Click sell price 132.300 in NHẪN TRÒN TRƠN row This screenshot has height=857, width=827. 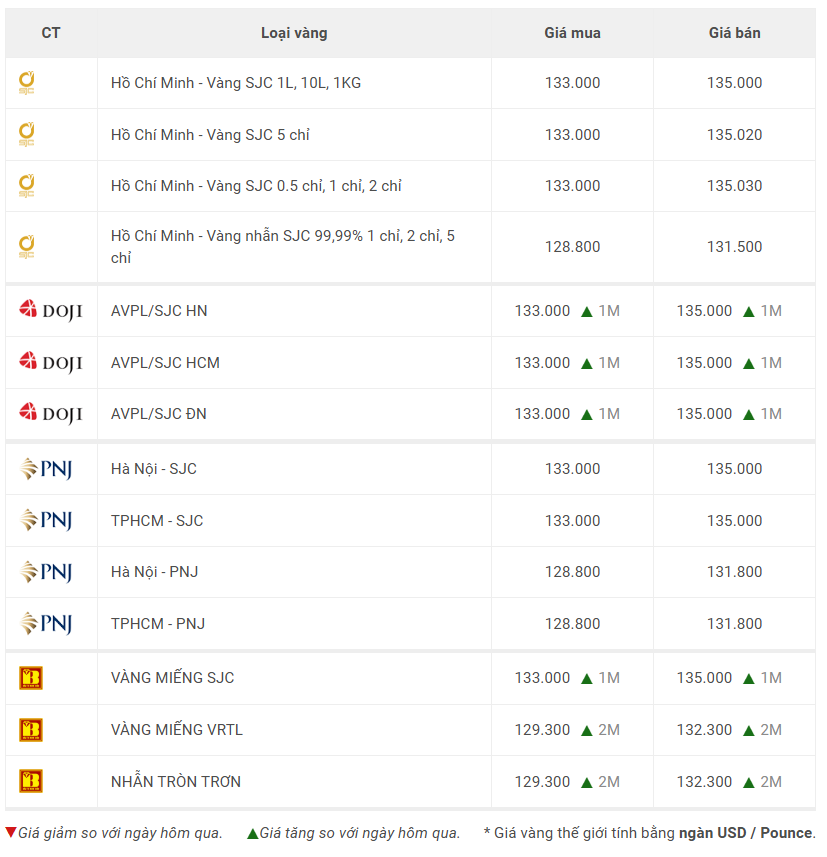pyautogui.click(x=704, y=782)
